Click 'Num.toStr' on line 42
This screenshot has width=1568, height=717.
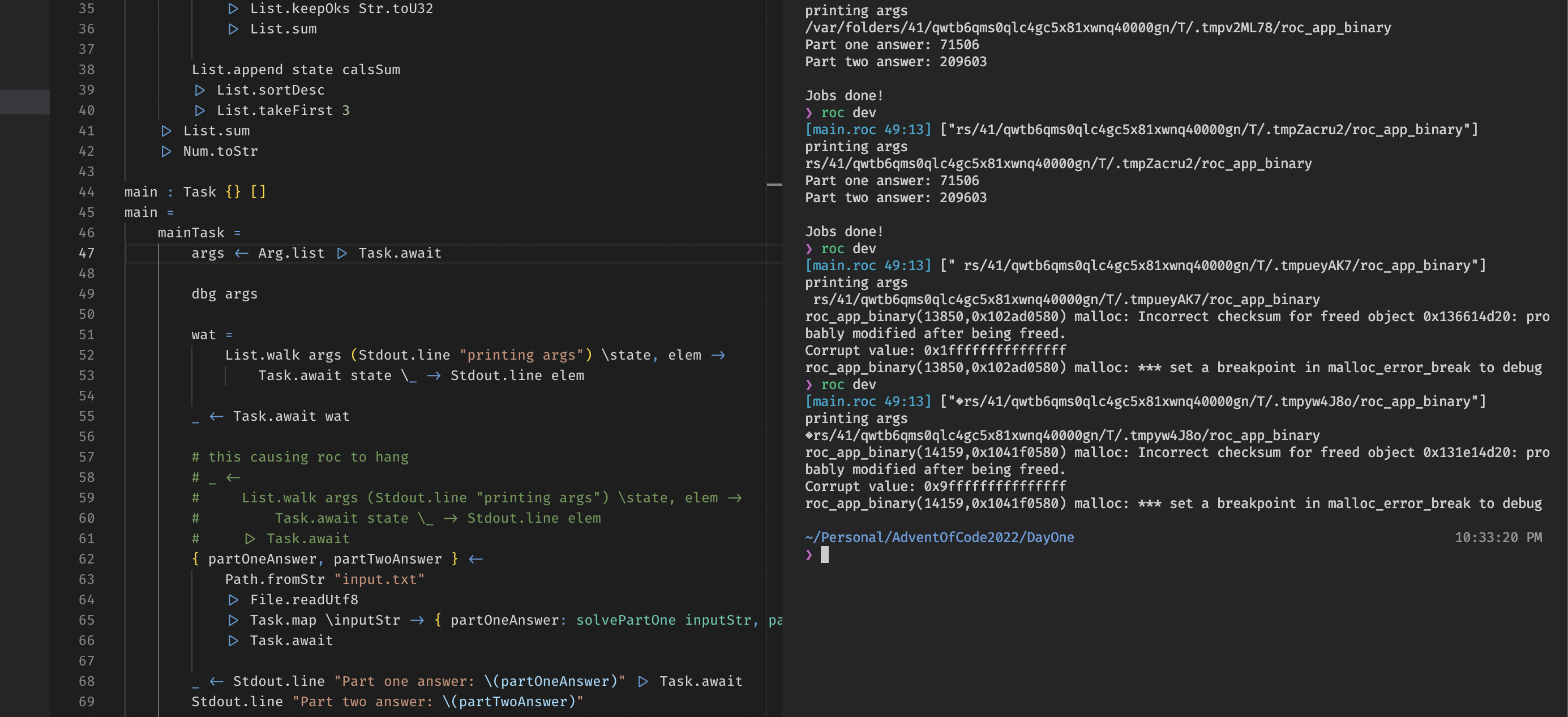[220, 151]
